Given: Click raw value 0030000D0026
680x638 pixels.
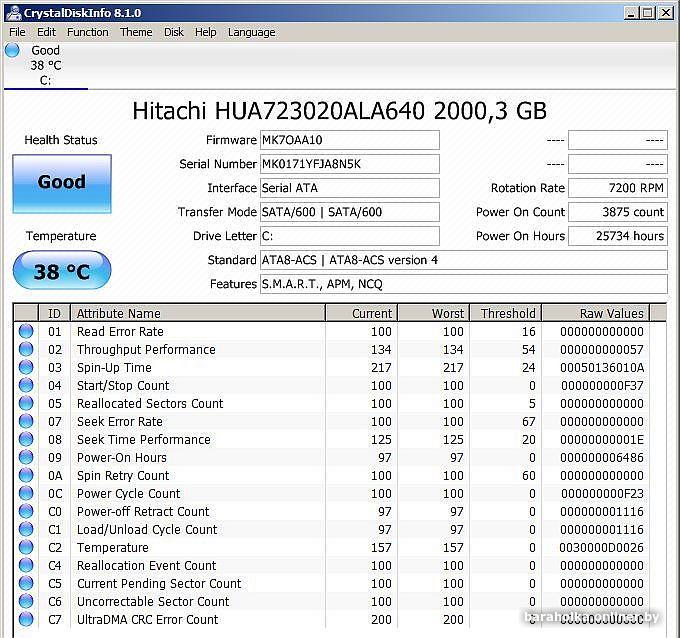Looking at the screenshot, I should (602, 547).
